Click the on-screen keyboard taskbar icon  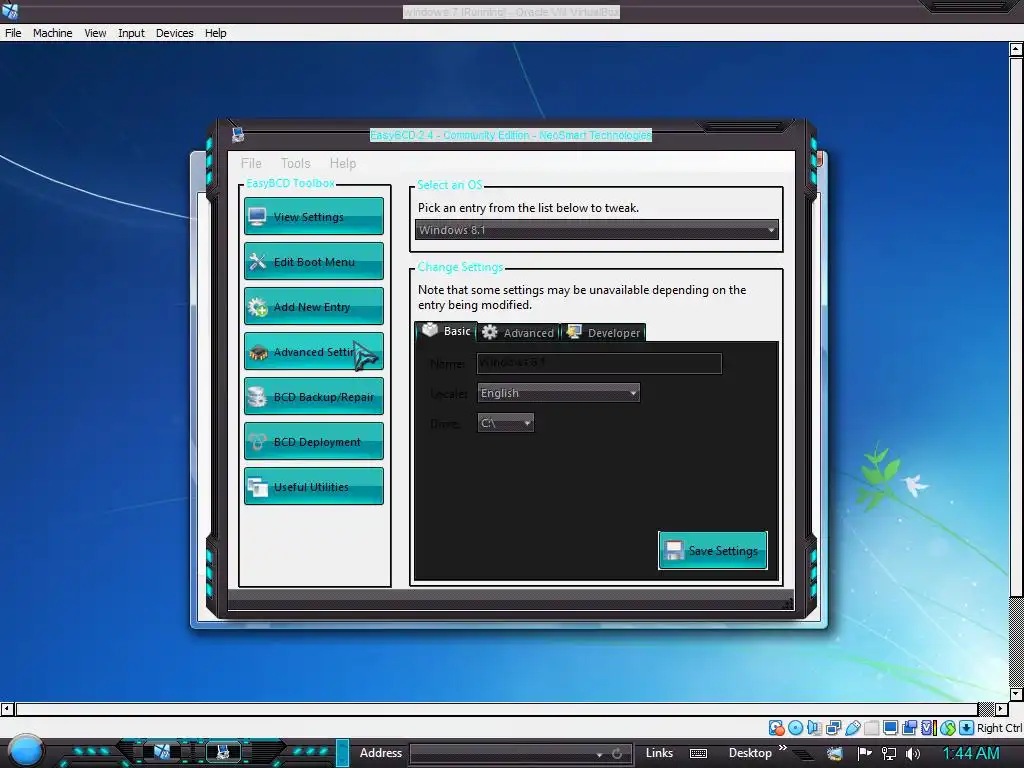tap(698, 753)
